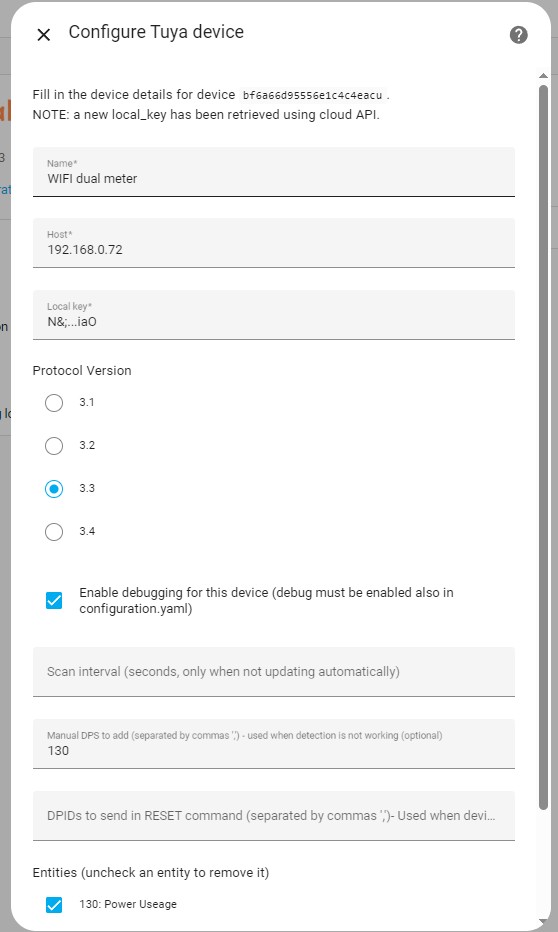
Task: Uncheck the 130: Power Useage entity
Action: pos(54,905)
